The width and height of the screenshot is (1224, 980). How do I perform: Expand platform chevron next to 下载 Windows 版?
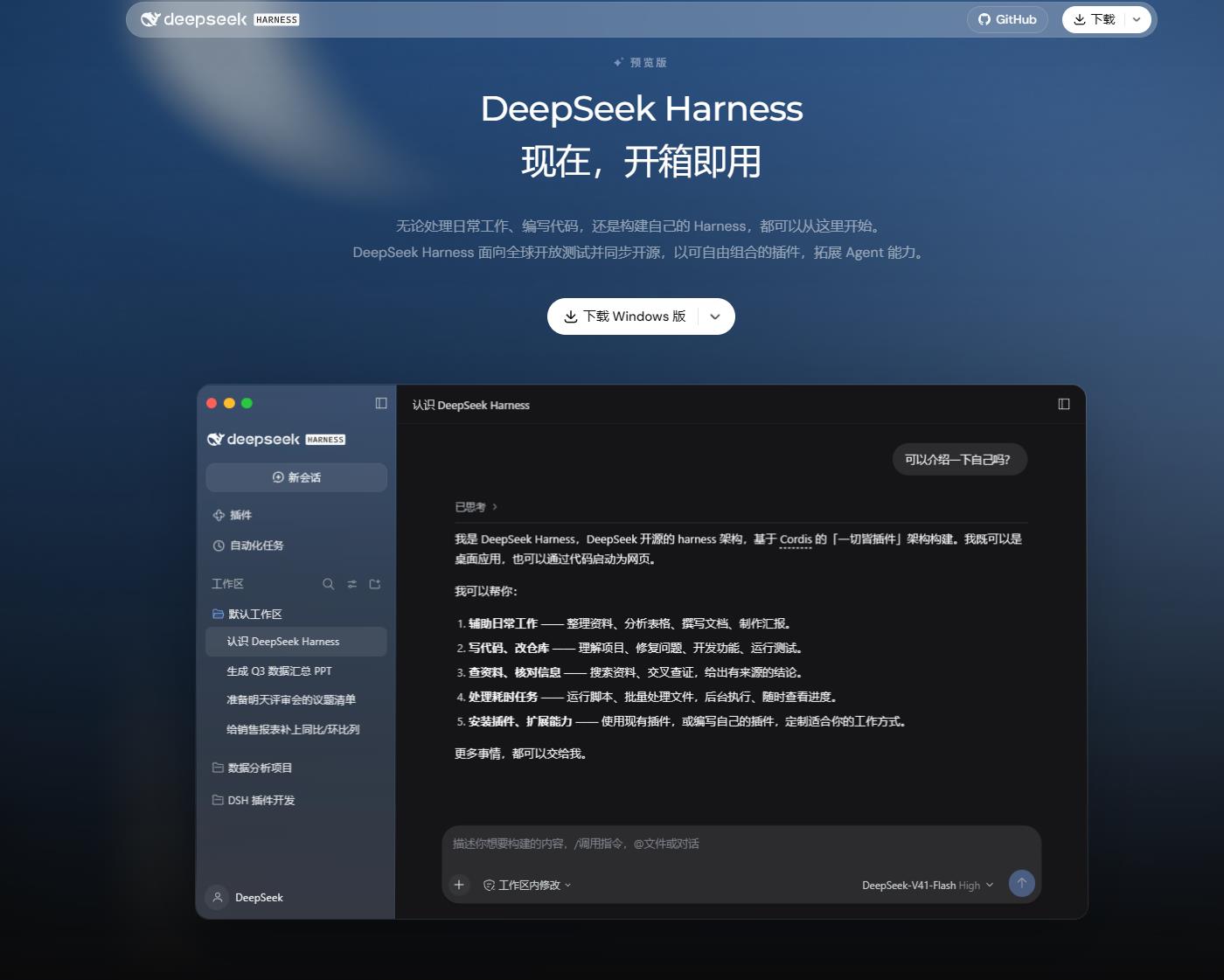click(x=715, y=316)
